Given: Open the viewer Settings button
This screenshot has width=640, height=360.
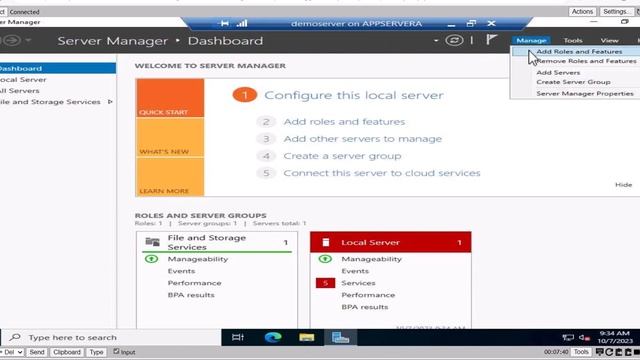Looking at the screenshot, I should coord(616,11).
